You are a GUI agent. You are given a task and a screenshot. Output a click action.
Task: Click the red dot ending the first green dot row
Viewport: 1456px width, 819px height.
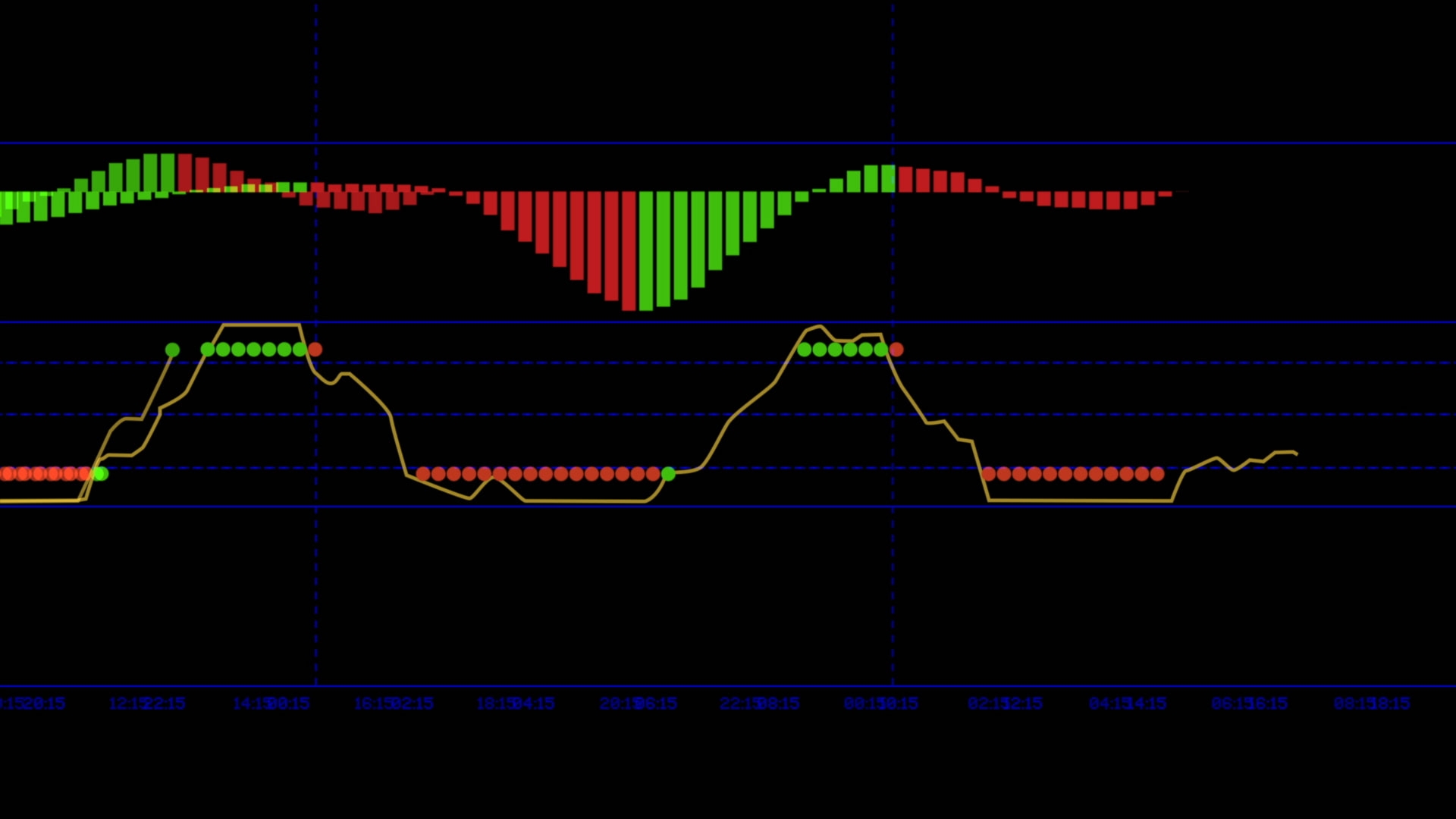coord(315,350)
